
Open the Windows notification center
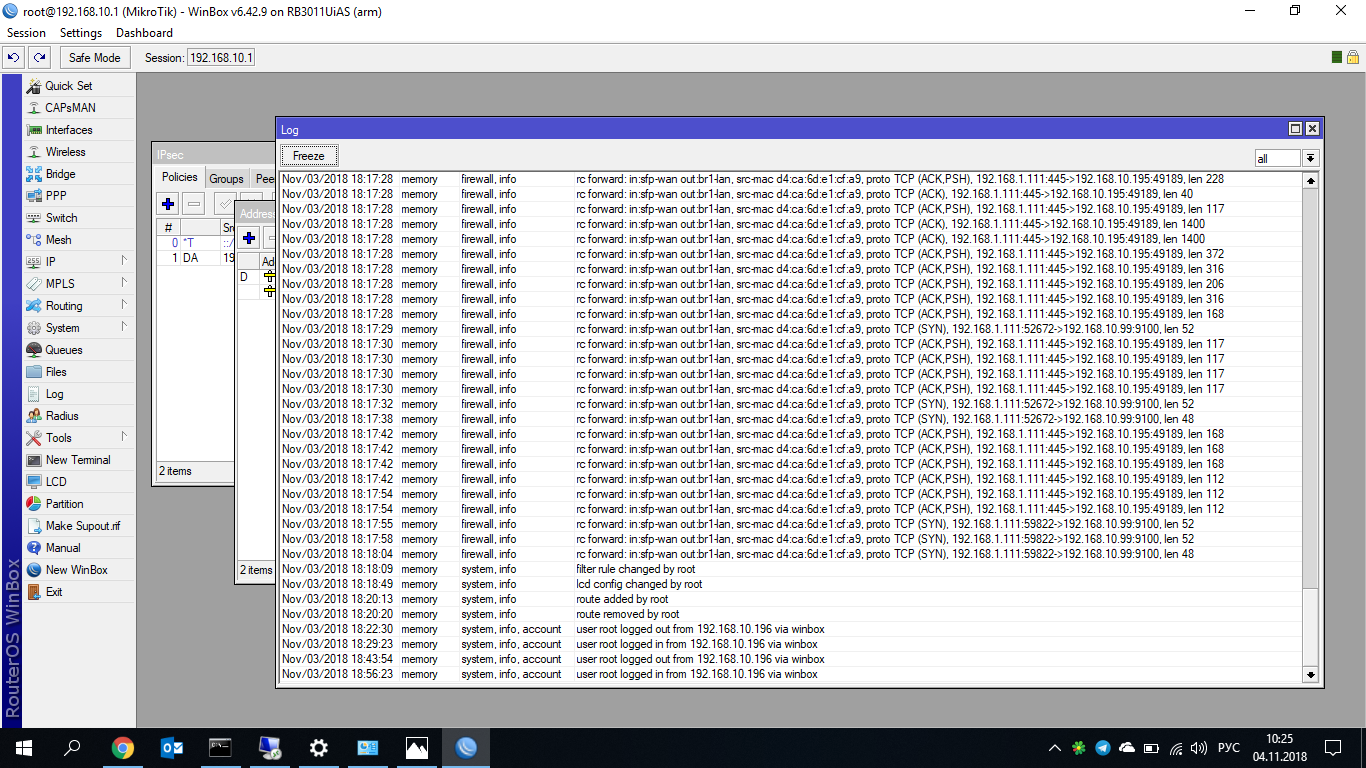[1333, 748]
